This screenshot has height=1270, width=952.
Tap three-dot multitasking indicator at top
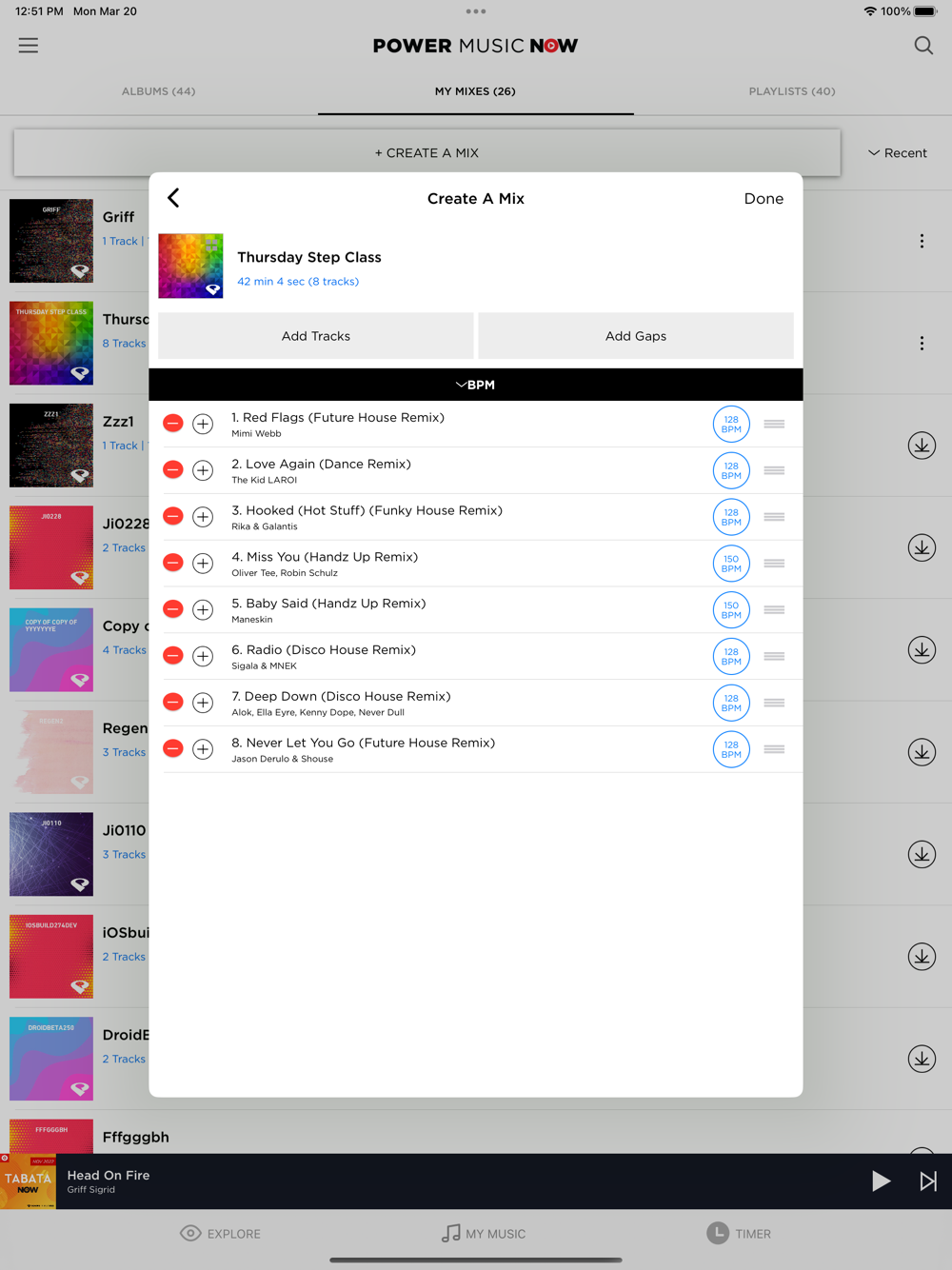tap(476, 11)
